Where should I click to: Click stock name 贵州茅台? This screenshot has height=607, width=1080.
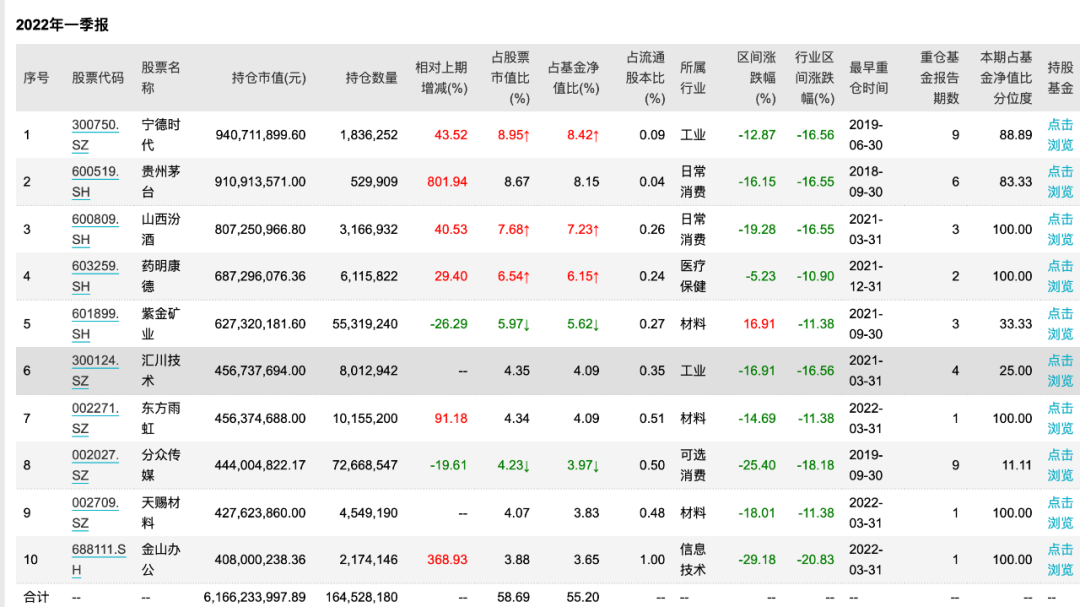click(160, 182)
